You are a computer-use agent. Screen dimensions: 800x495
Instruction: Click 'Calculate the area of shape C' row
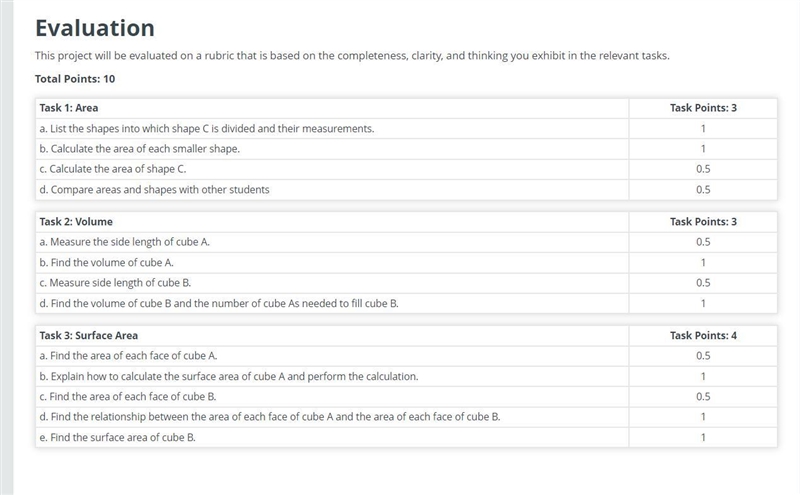pos(406,169)
